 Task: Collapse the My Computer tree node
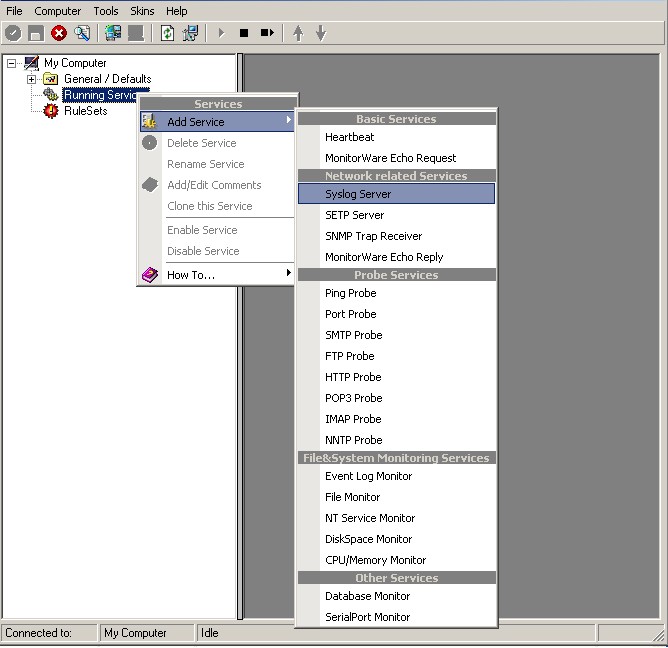point(12,63)
